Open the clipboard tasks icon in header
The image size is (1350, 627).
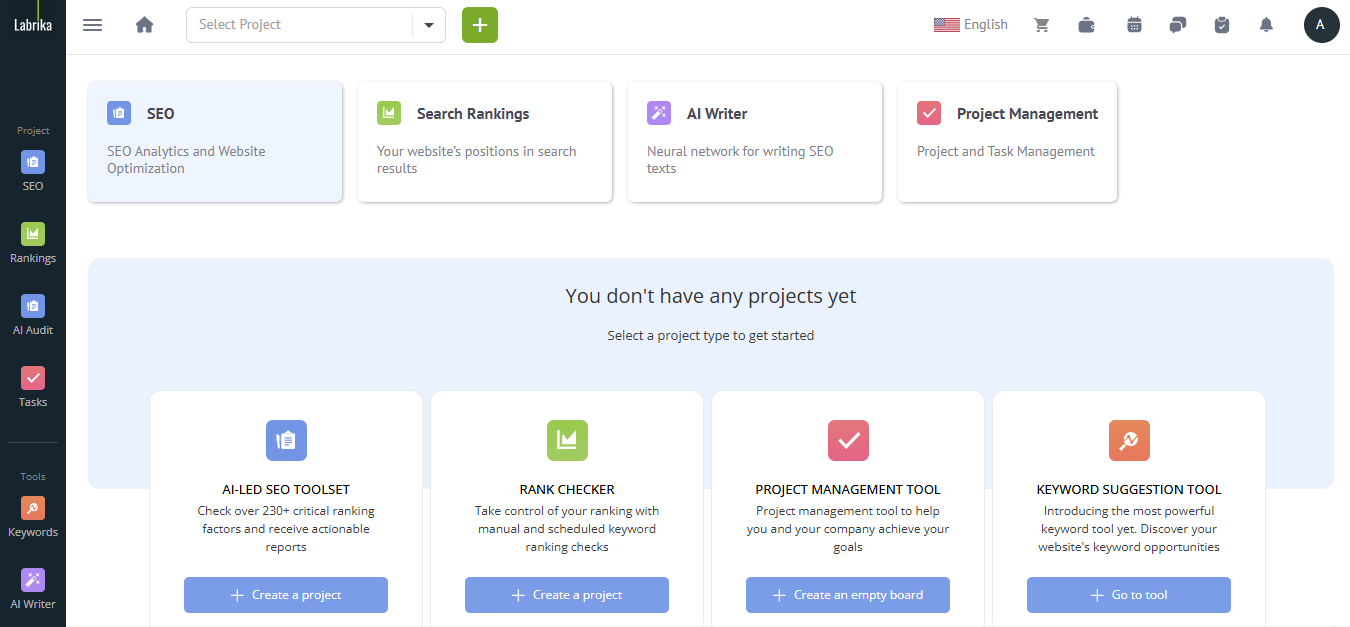(1222, 25)
